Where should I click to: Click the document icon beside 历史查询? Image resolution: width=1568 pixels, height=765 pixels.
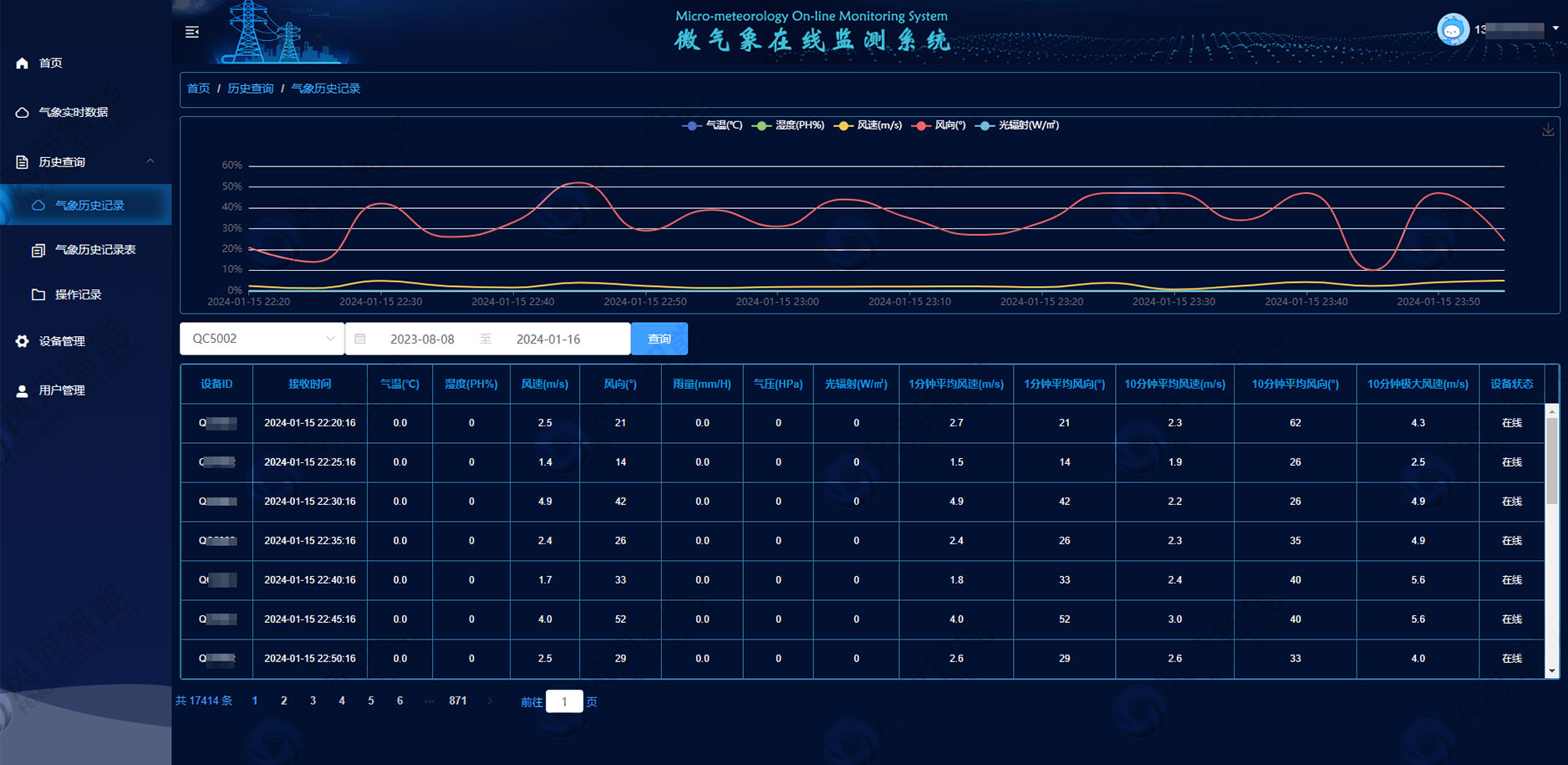23,162
